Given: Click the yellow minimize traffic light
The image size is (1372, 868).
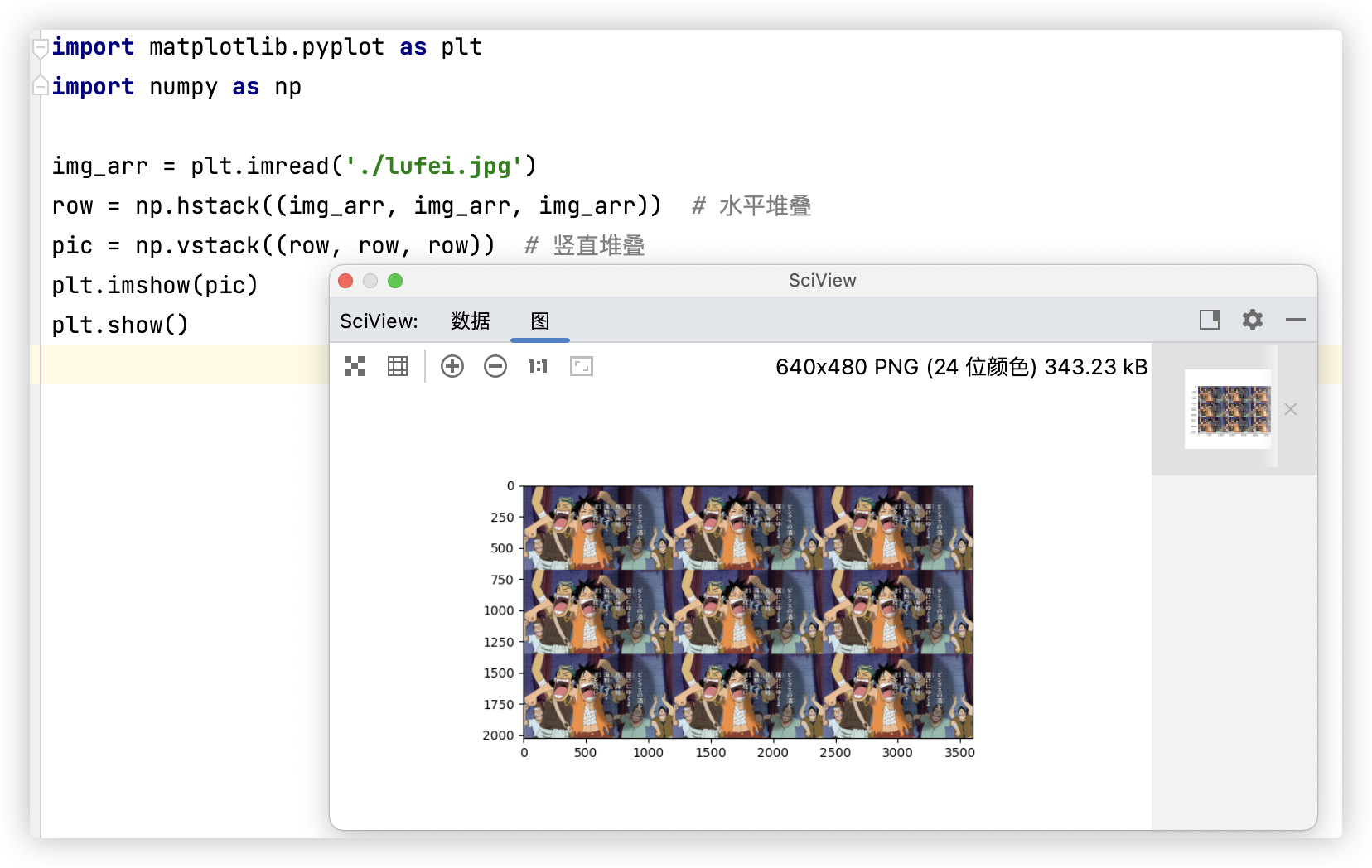Looking at the screenshot, I should [x=370, y=281].
